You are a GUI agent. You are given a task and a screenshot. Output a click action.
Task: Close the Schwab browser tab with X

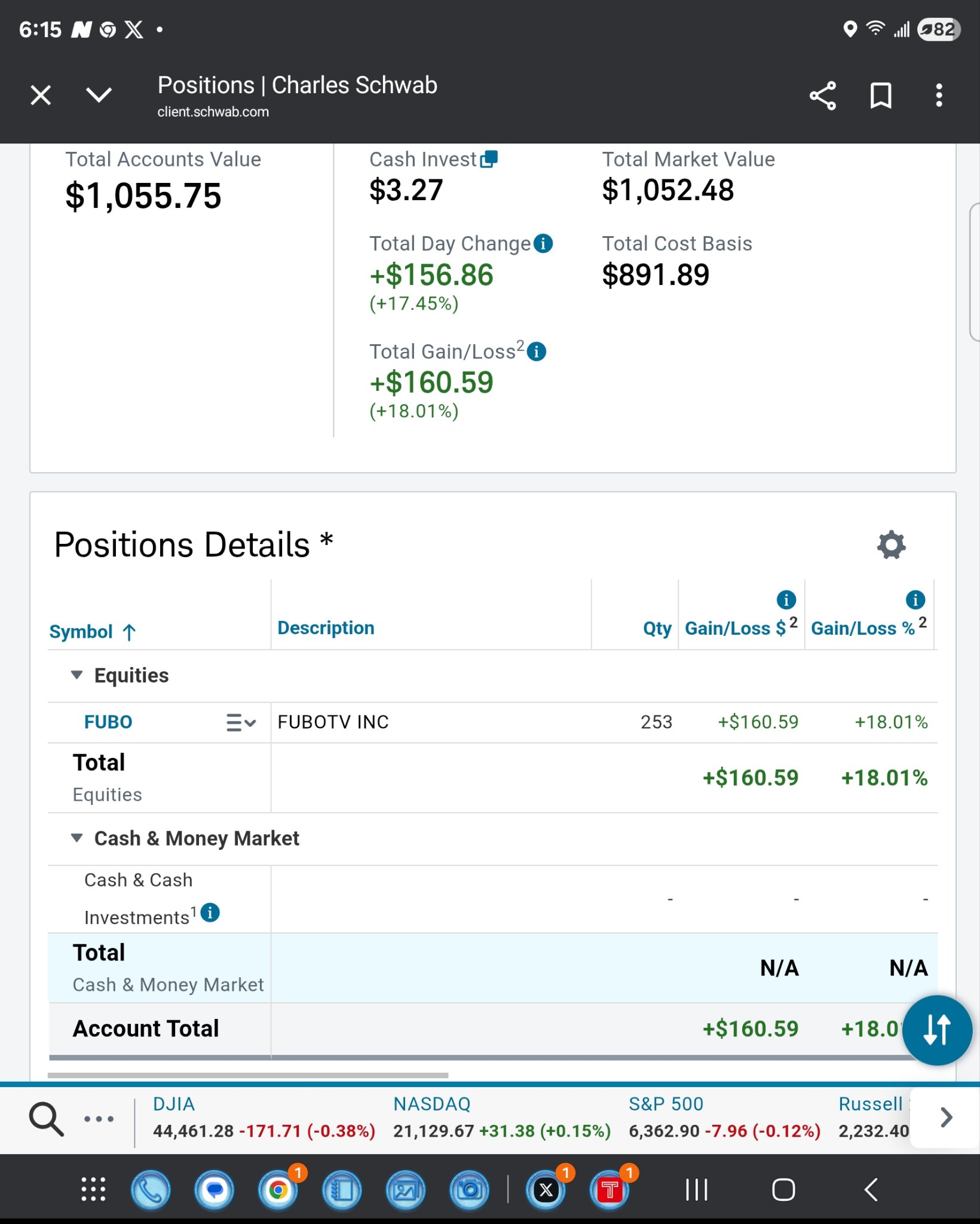[x=41, y=95]
